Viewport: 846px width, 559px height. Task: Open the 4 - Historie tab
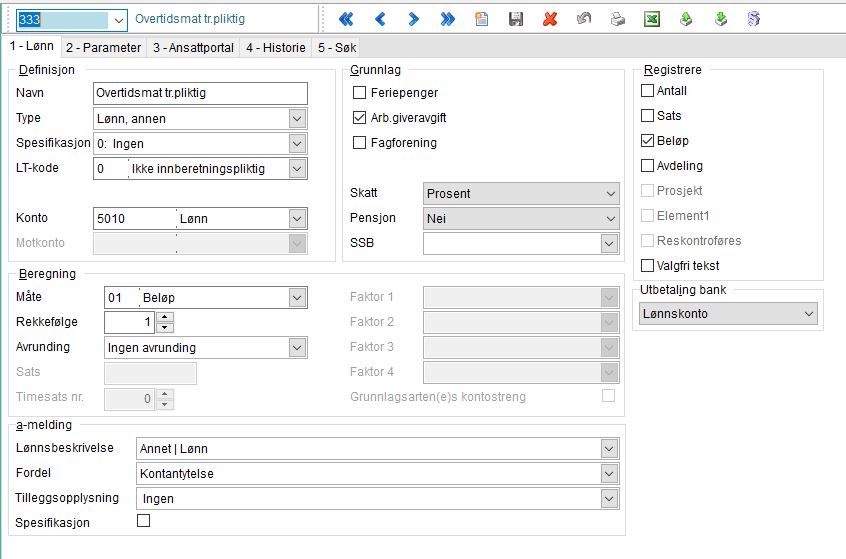pos(275,48)
